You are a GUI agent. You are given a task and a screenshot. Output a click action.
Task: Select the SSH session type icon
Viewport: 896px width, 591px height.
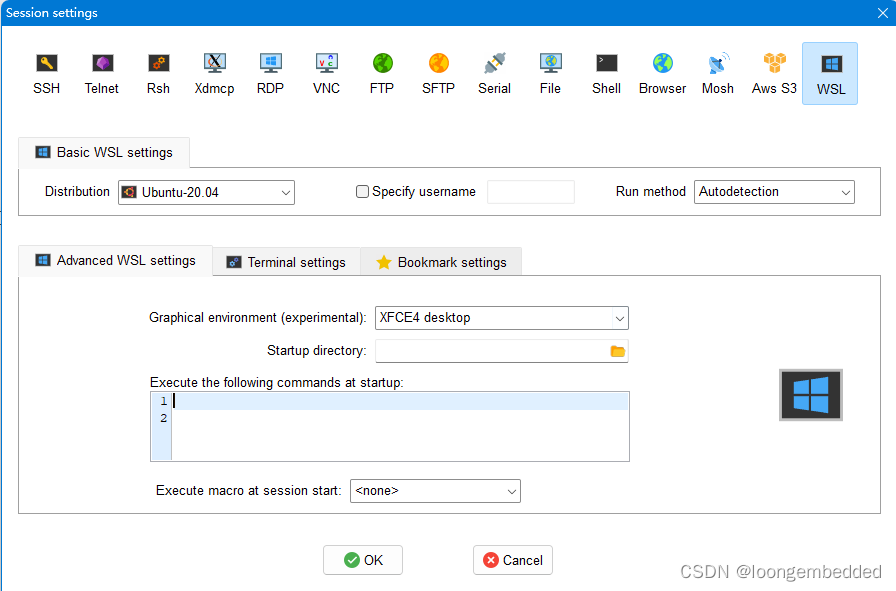pyautogui.click(x=46, y=74)
